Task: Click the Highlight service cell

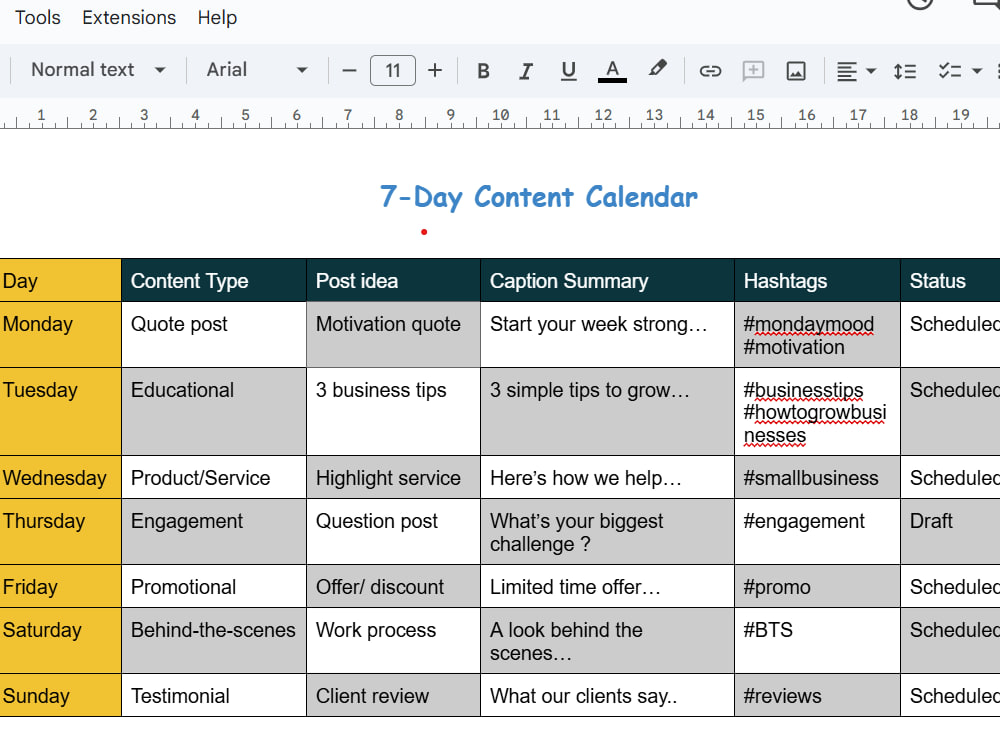Action: pos(393,478)
